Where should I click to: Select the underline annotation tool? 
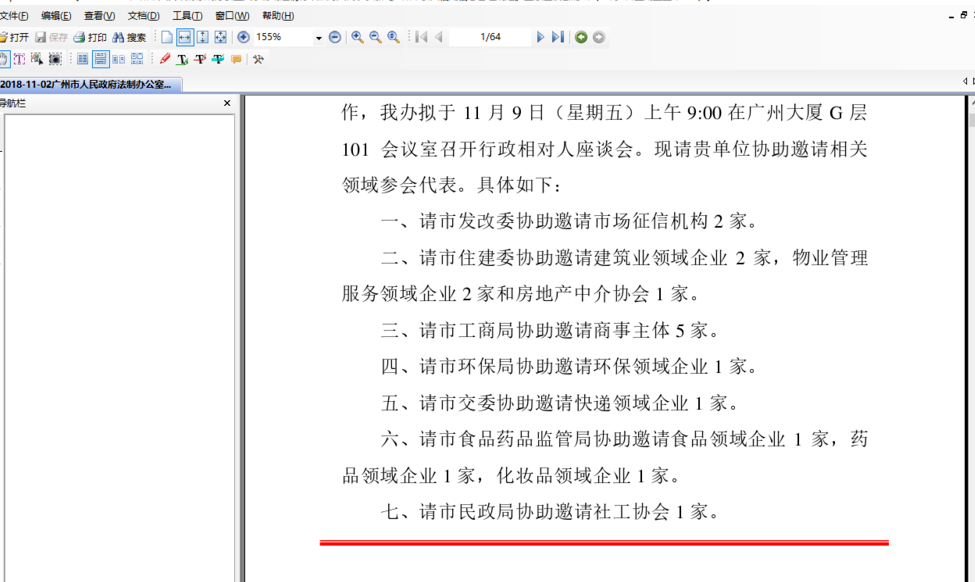coord(182,59)
